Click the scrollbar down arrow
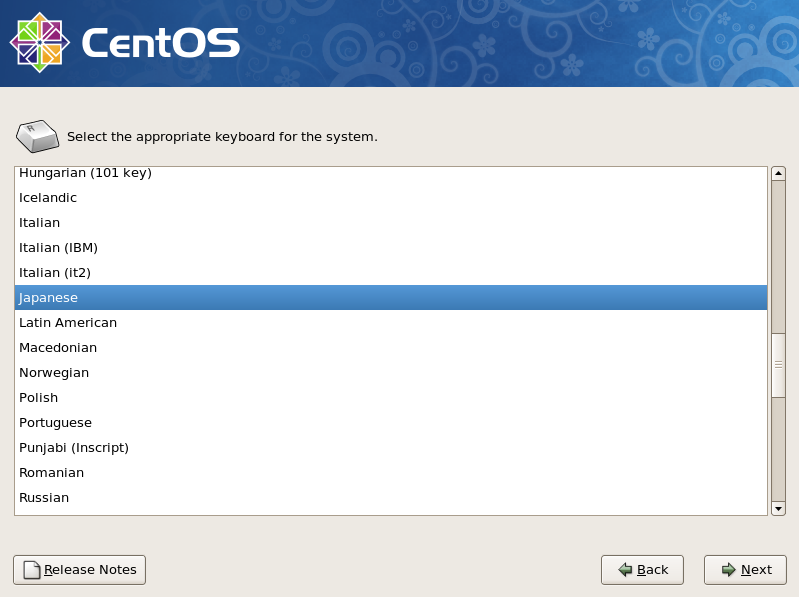Screen dimensions: 799x597 click(x=778, y=508)
